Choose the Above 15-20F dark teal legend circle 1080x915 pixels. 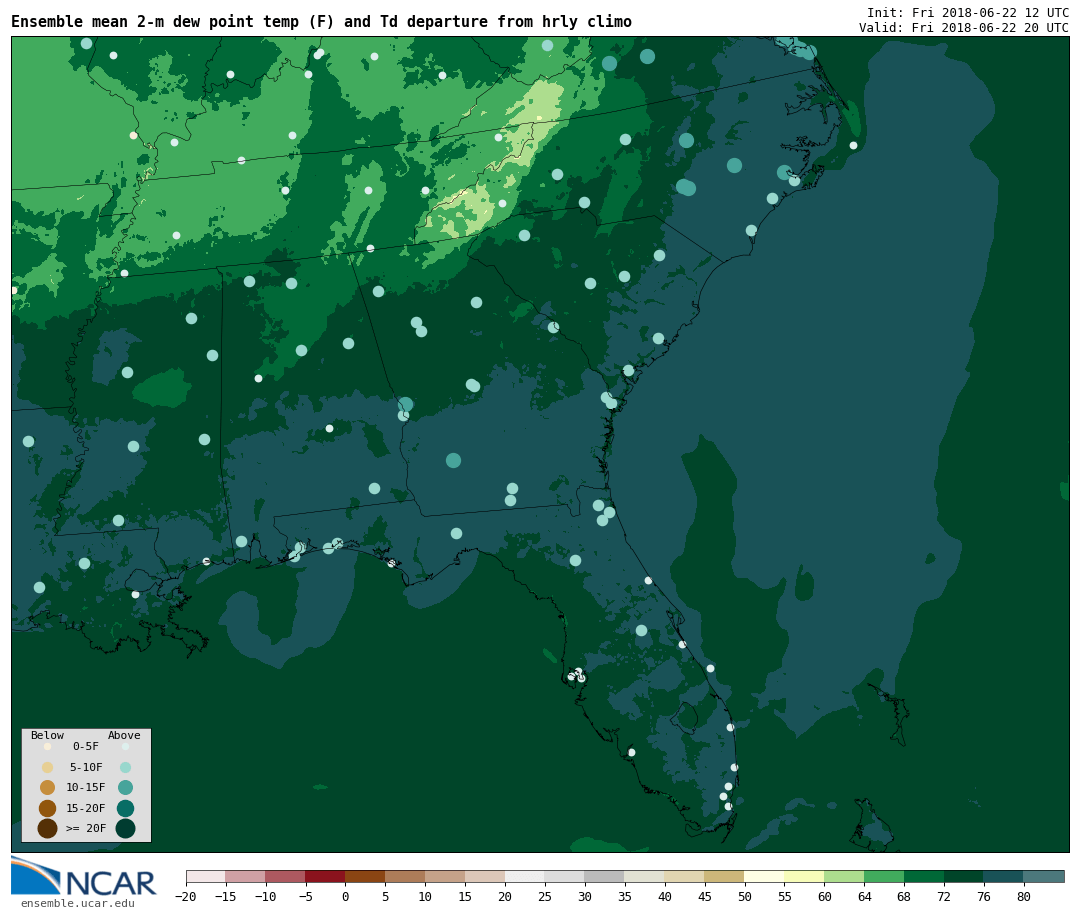pyautogui.click(x=125, y=808)
